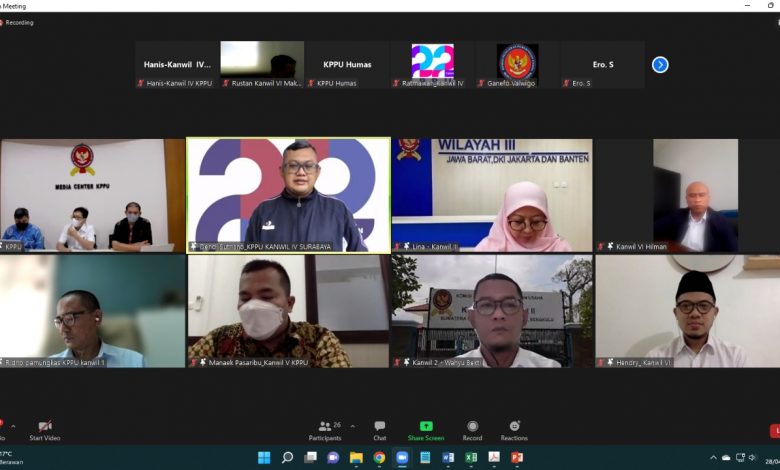Open File Explorer from the taskbar
Screen dimensions: 780x470
[x=356, y=458]
